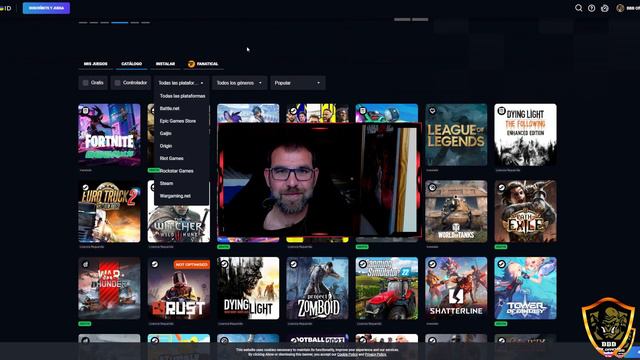Open the Path of Exile thumbnail
Image resolution: width=640 pixels, height=360 pixels.
526,211
